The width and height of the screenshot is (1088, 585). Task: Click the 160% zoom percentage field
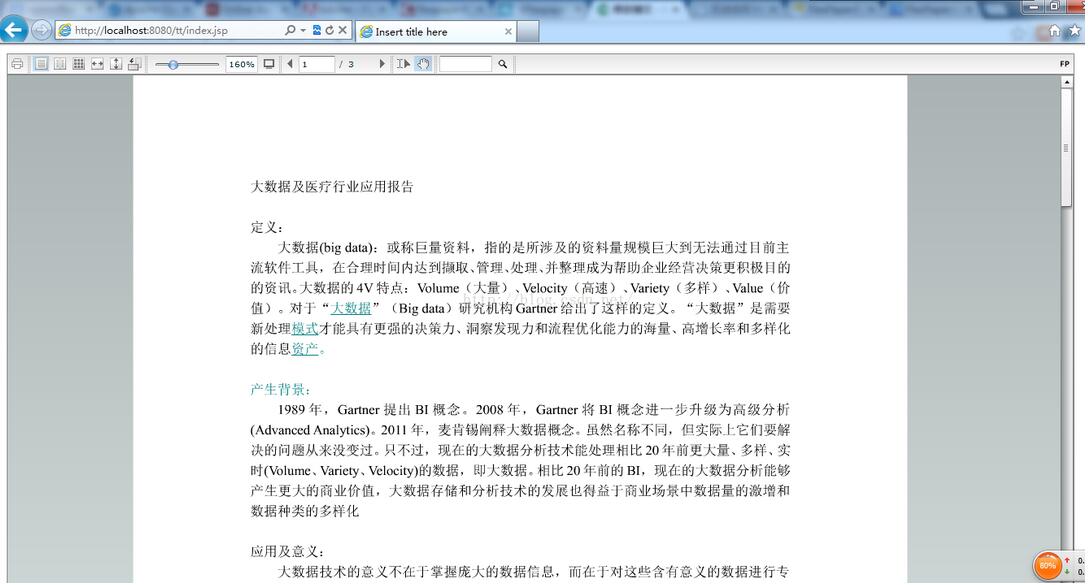pos(241,64)
